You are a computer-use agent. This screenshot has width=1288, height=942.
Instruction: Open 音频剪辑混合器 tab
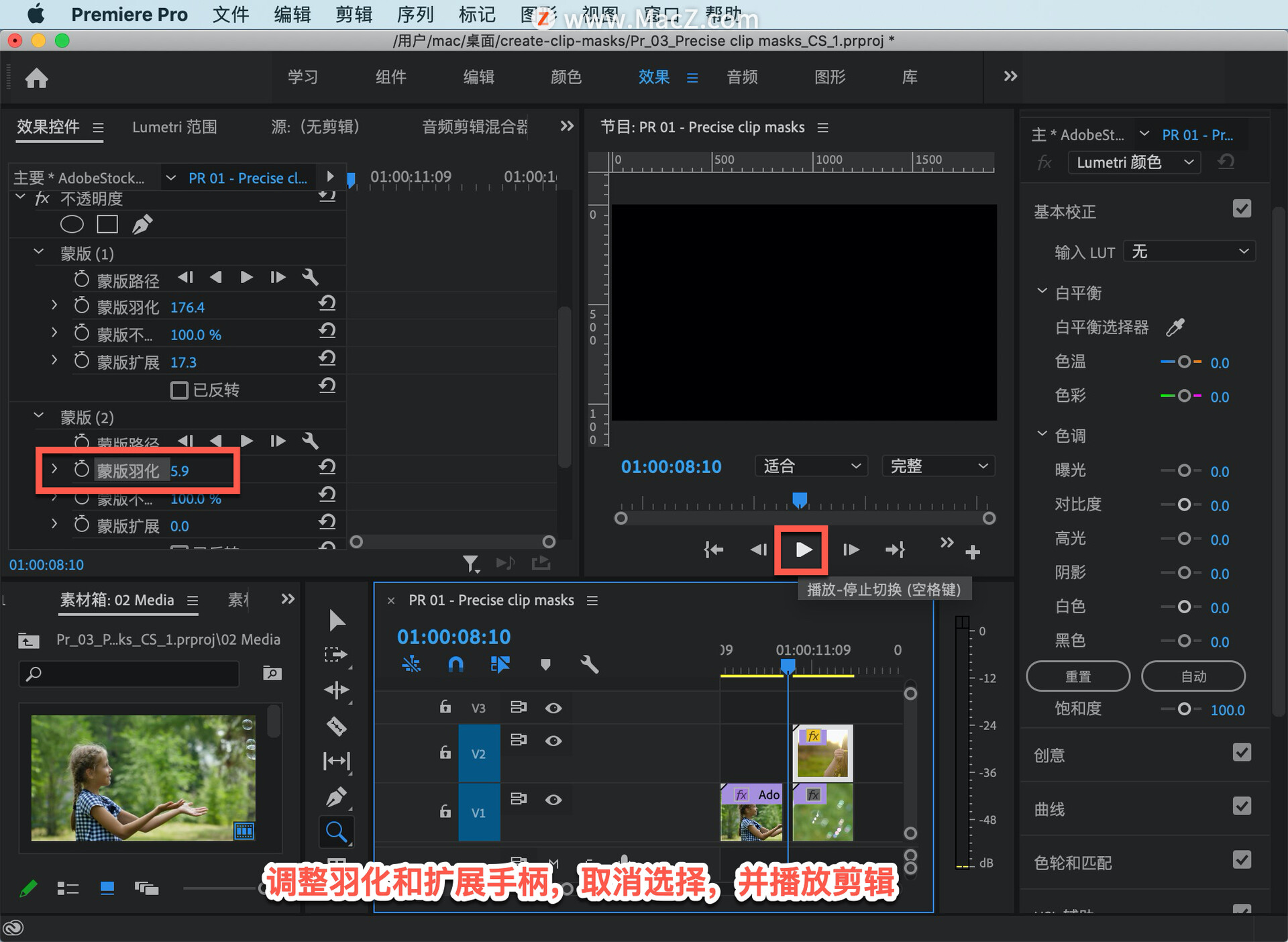pos(474,127)
